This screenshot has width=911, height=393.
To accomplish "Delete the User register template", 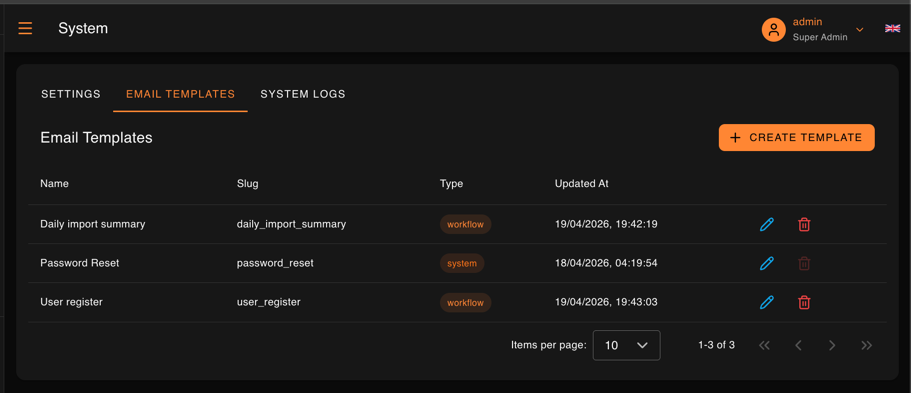I will pos(804,302).
